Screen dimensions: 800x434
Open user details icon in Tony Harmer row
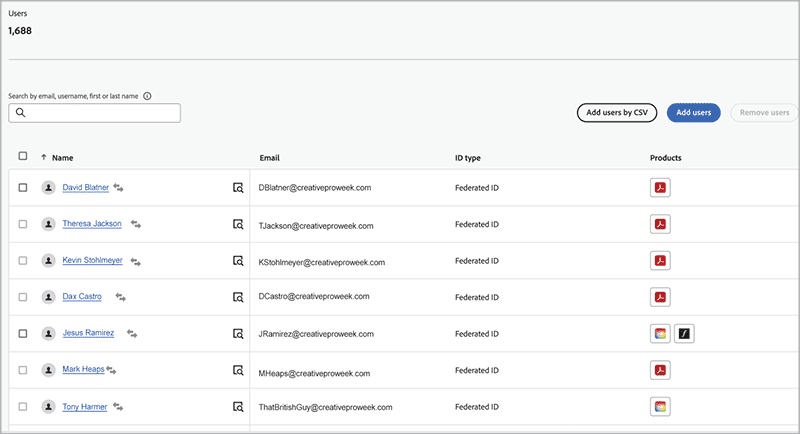click(238, 406)
